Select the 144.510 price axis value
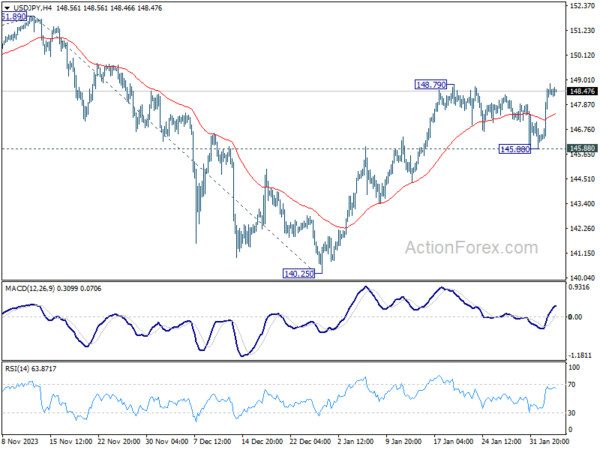The width and height of the screenshot is (600, 450). tap(582, 179)
